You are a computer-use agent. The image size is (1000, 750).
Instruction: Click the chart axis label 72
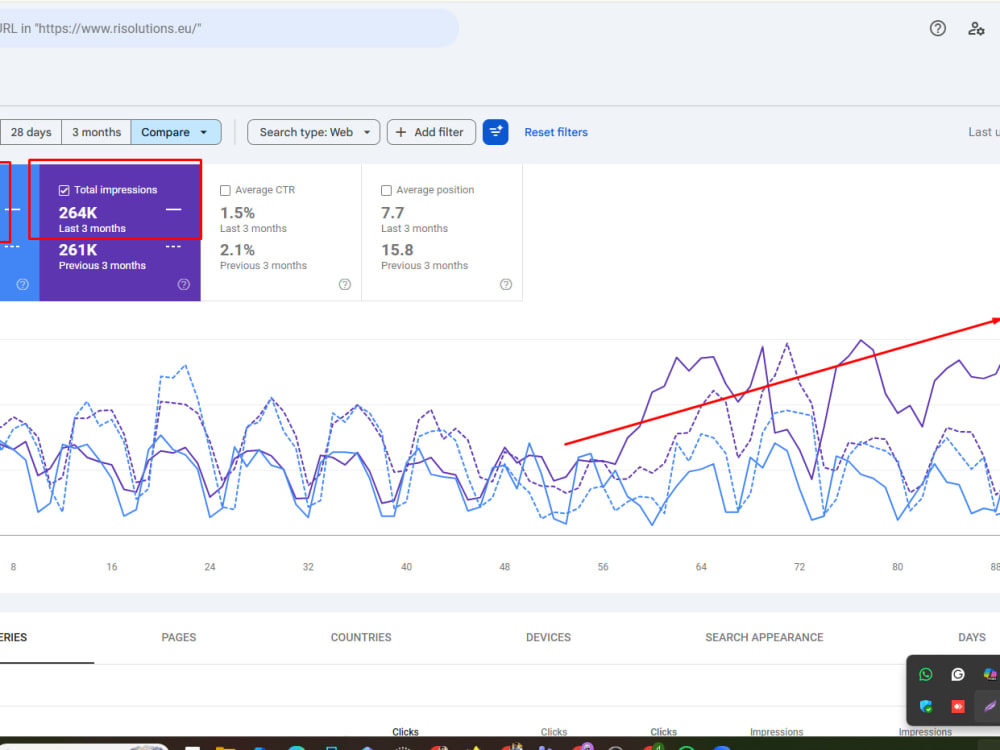click(x=799, y=567)
